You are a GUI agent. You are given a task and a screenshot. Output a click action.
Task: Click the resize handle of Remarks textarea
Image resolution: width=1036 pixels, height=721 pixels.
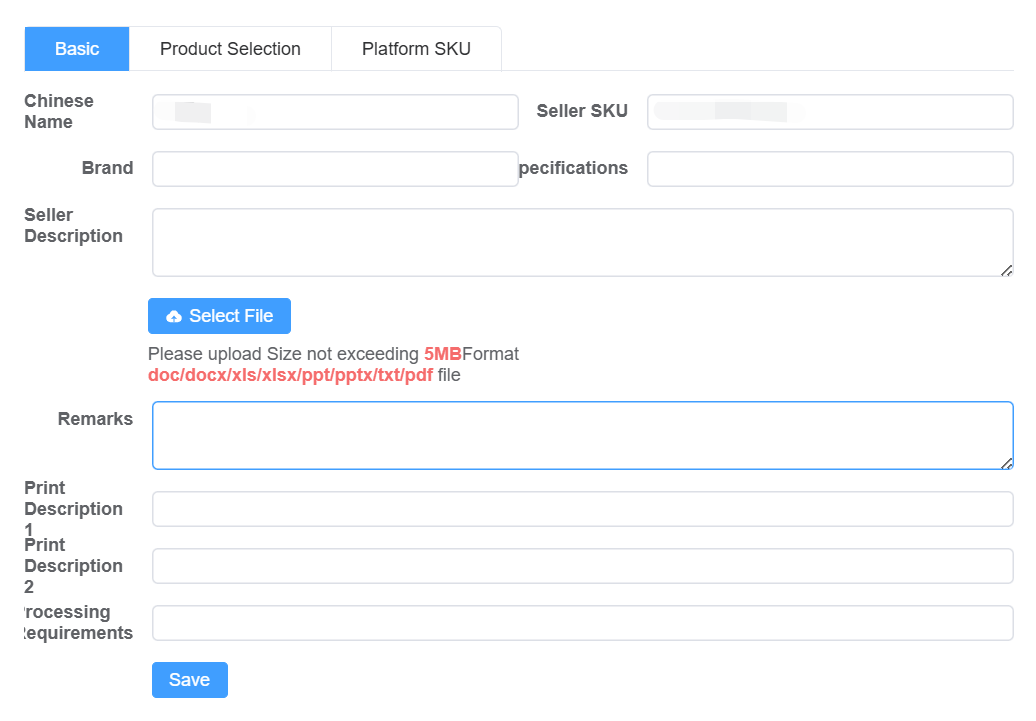point(1007,461)
